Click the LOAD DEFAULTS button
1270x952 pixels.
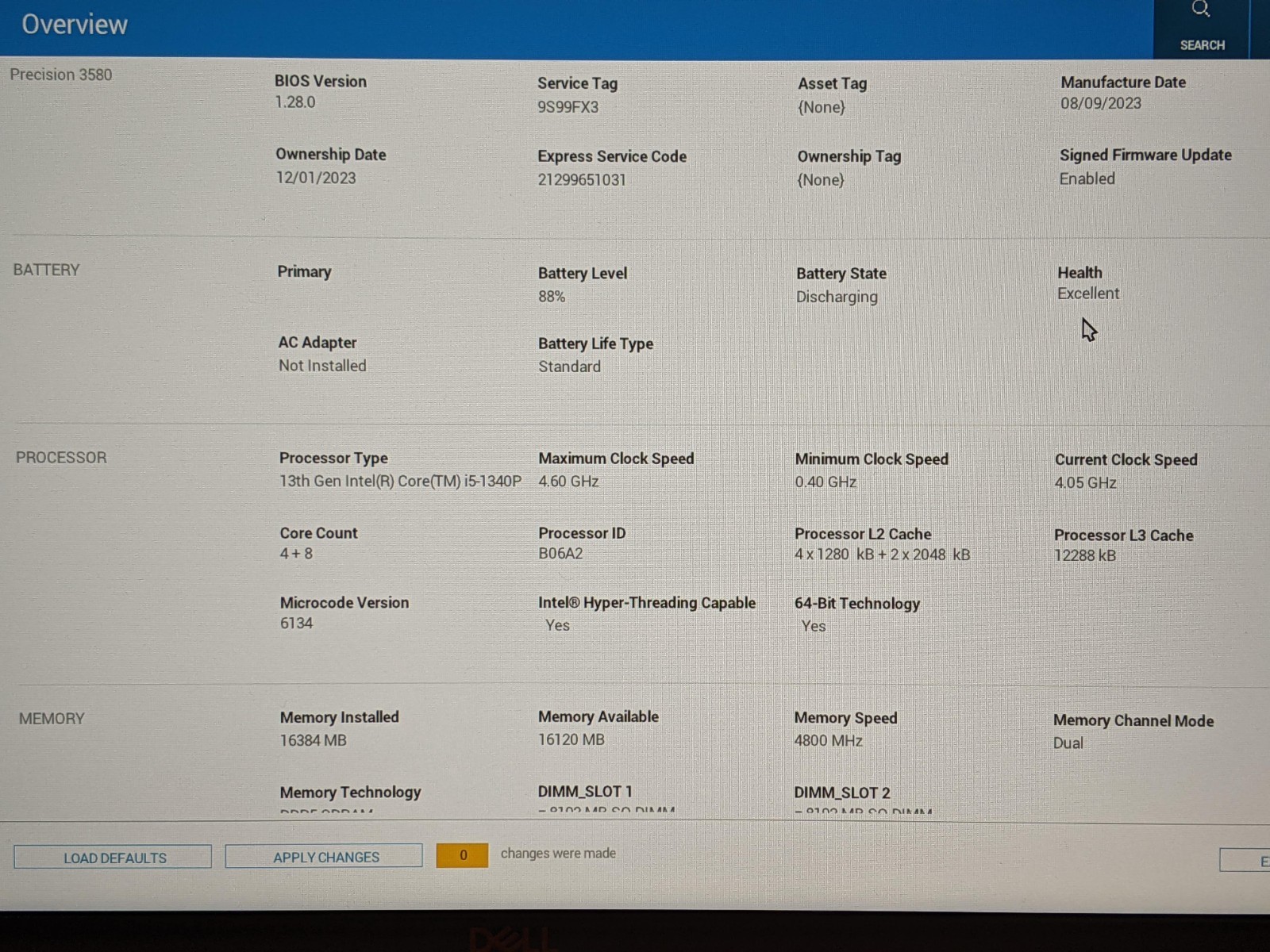coord(113,858)
